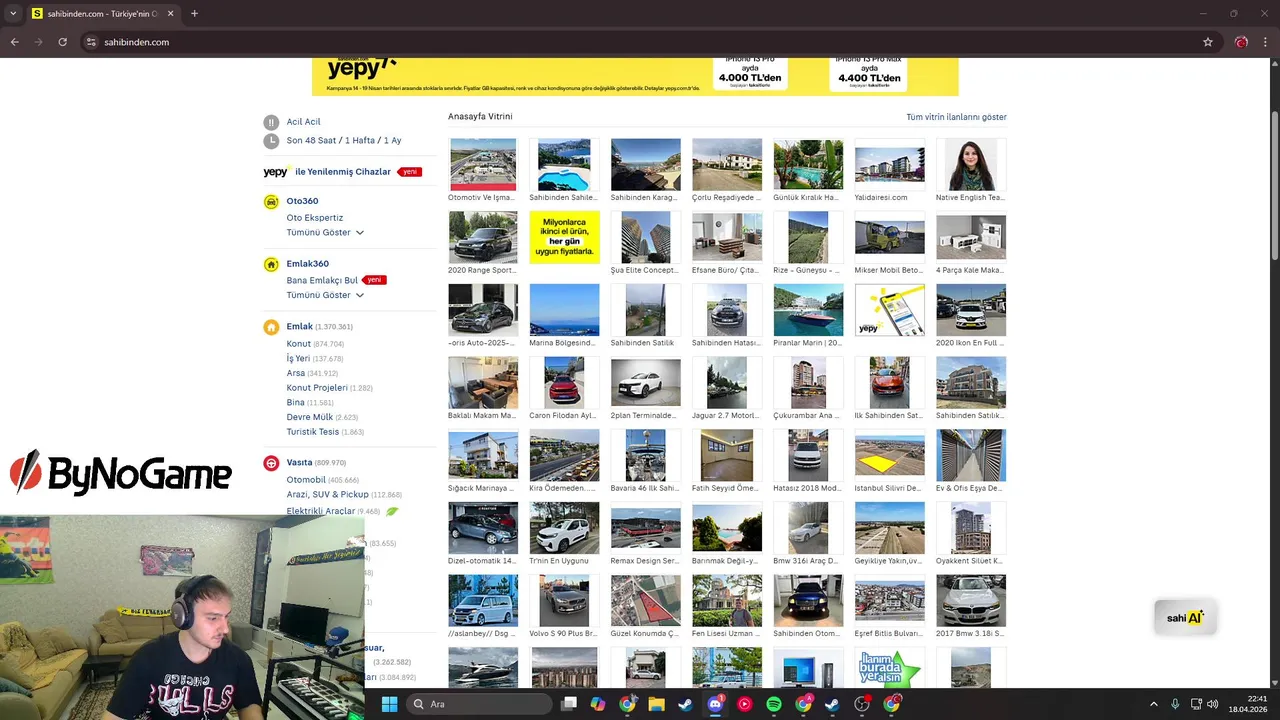
Task: Click the site info icon in the address bar
Action: [x=91, y=42]
